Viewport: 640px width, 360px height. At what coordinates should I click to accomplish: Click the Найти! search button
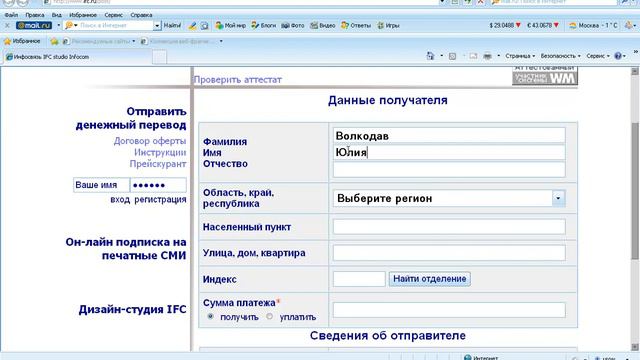(x=172, y=25)
